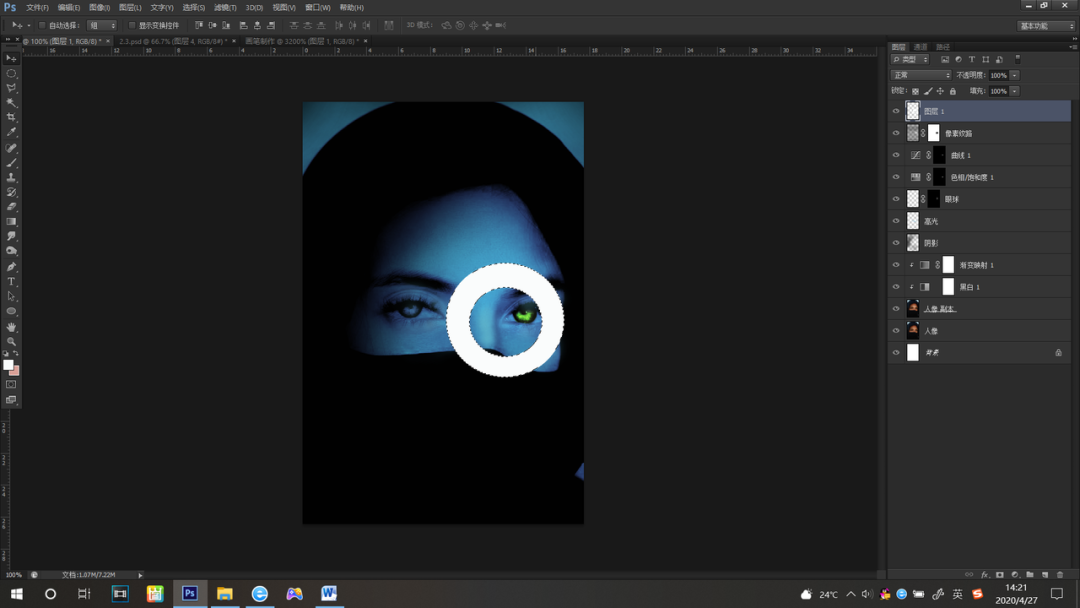The height and width of the screenshot is (608, 1080).
Task: Select the 人像 副本 layer thumbnail
Action: (x=913, y=308)
